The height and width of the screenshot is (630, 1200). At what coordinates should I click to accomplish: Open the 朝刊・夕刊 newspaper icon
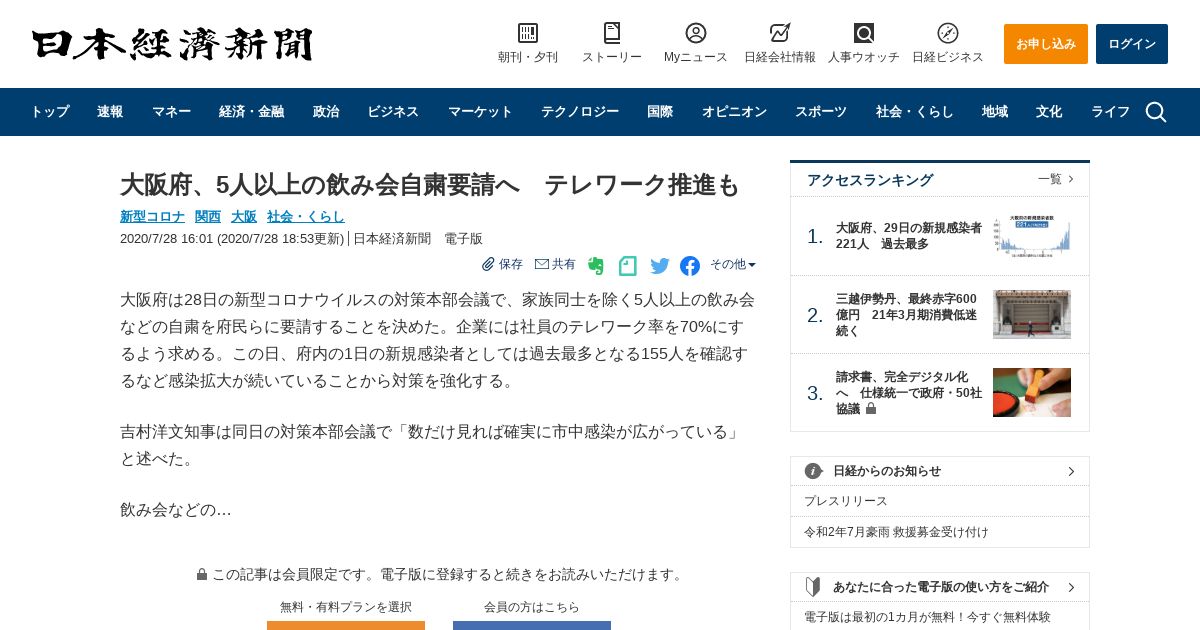[528, 33]
